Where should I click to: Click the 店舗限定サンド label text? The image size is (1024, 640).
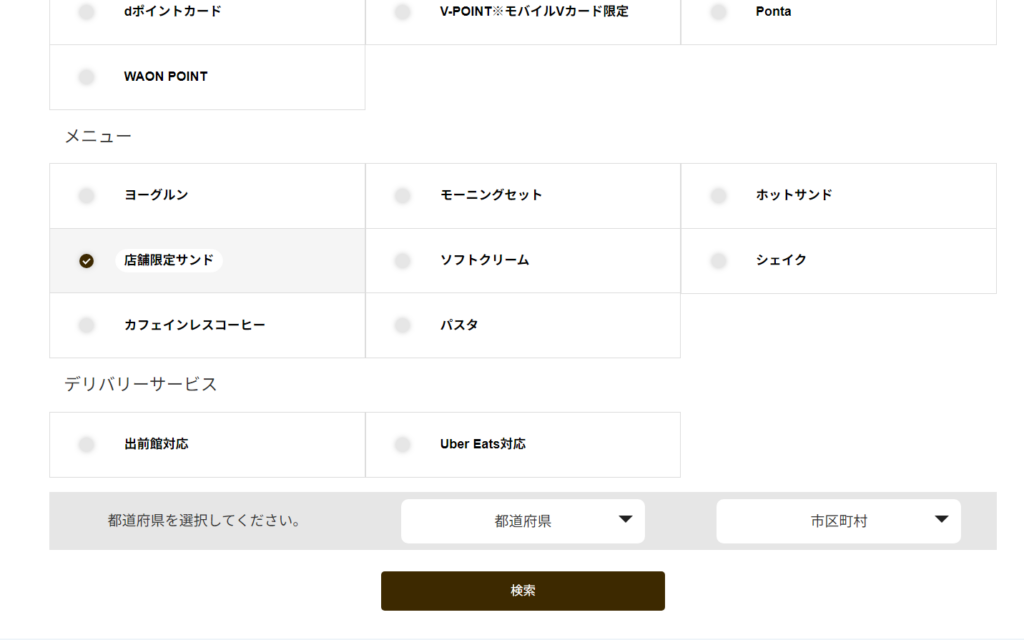(169, 260)
